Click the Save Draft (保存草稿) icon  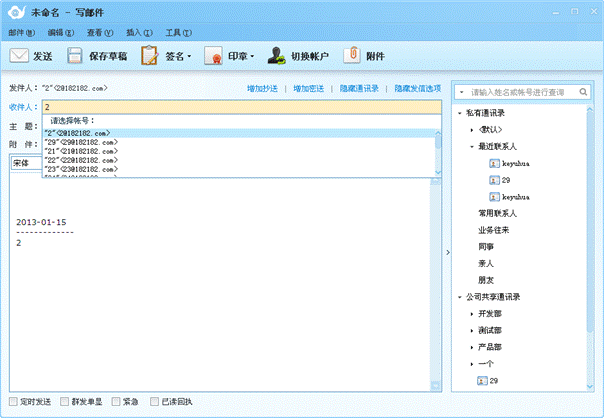click(75, 56)
